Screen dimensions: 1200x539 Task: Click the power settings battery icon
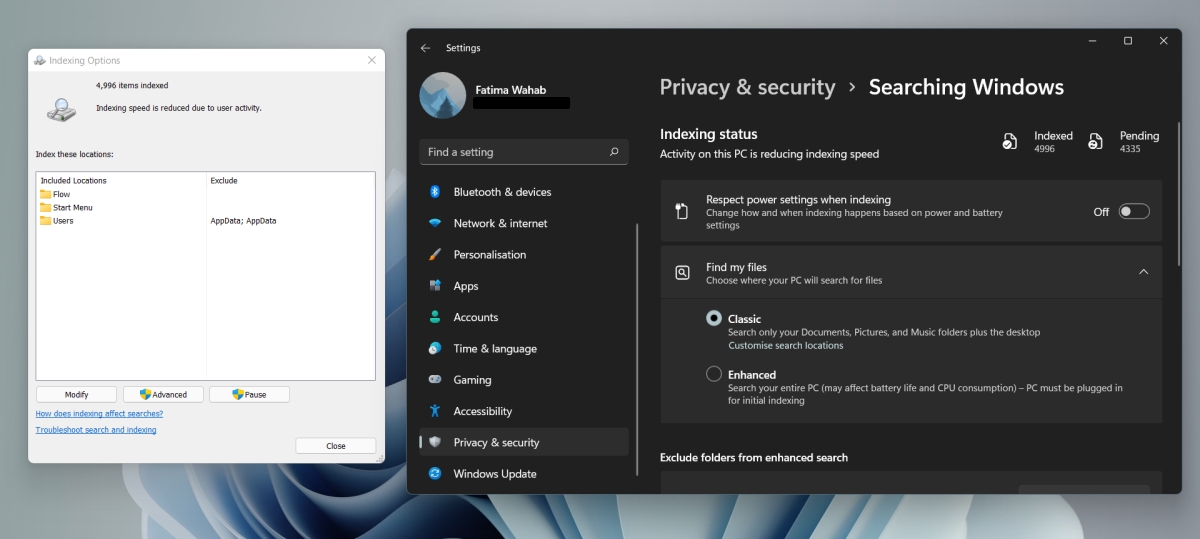click(682, 211)
